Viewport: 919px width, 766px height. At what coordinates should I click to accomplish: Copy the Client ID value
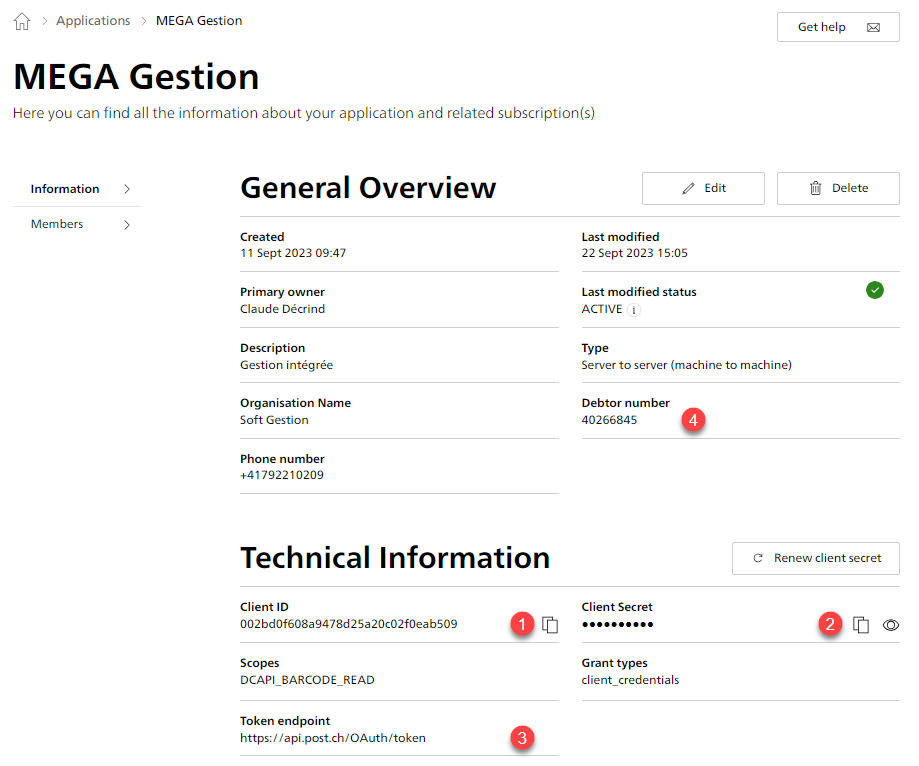(x=550, y=625)
